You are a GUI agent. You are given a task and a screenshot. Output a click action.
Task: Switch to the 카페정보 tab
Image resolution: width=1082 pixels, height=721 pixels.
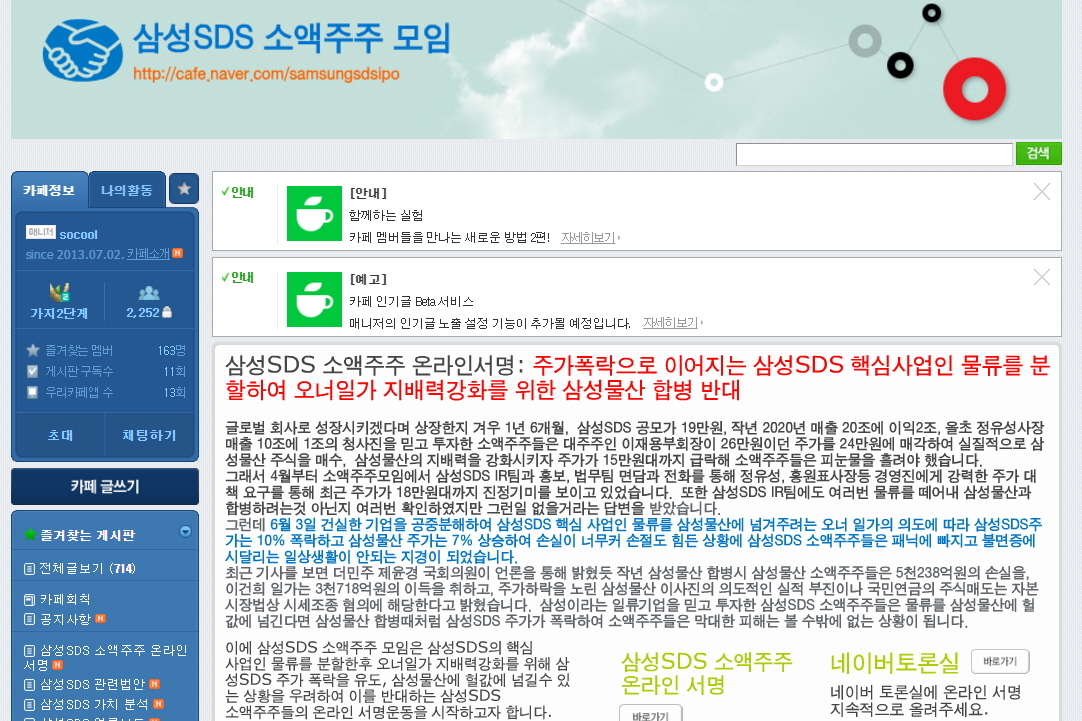pos(49,190)
